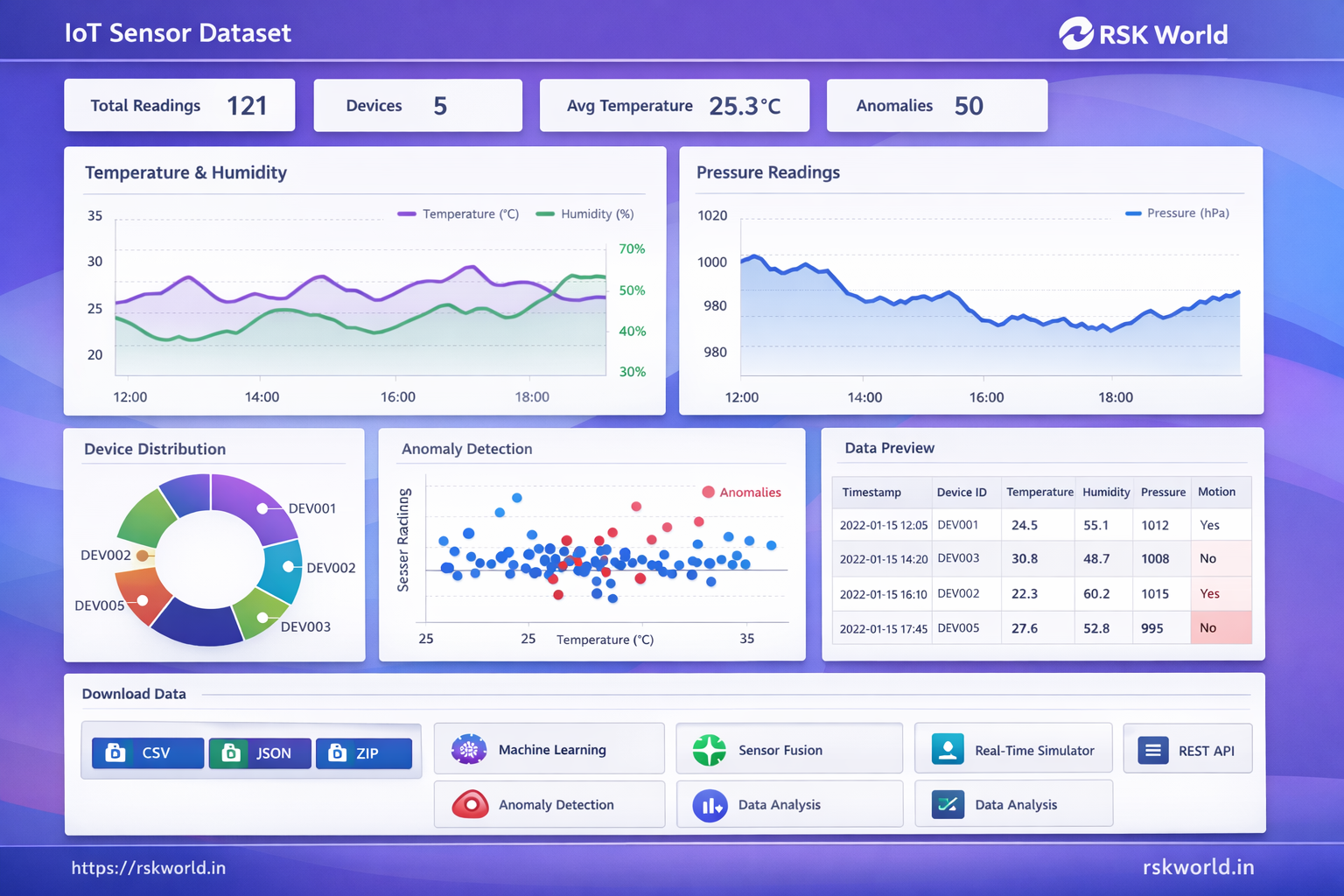Click the red Anomaly Detection eye icon
This screenshot has width=1344, height=896.
(470, 803)
